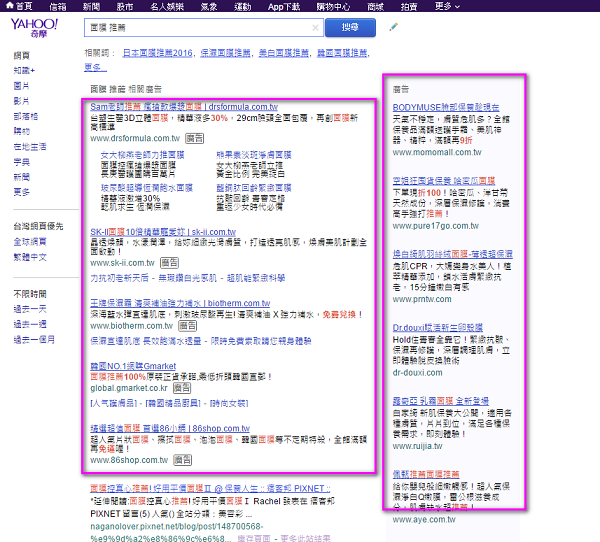Click the home icon beside 首頁

[10, 6]
